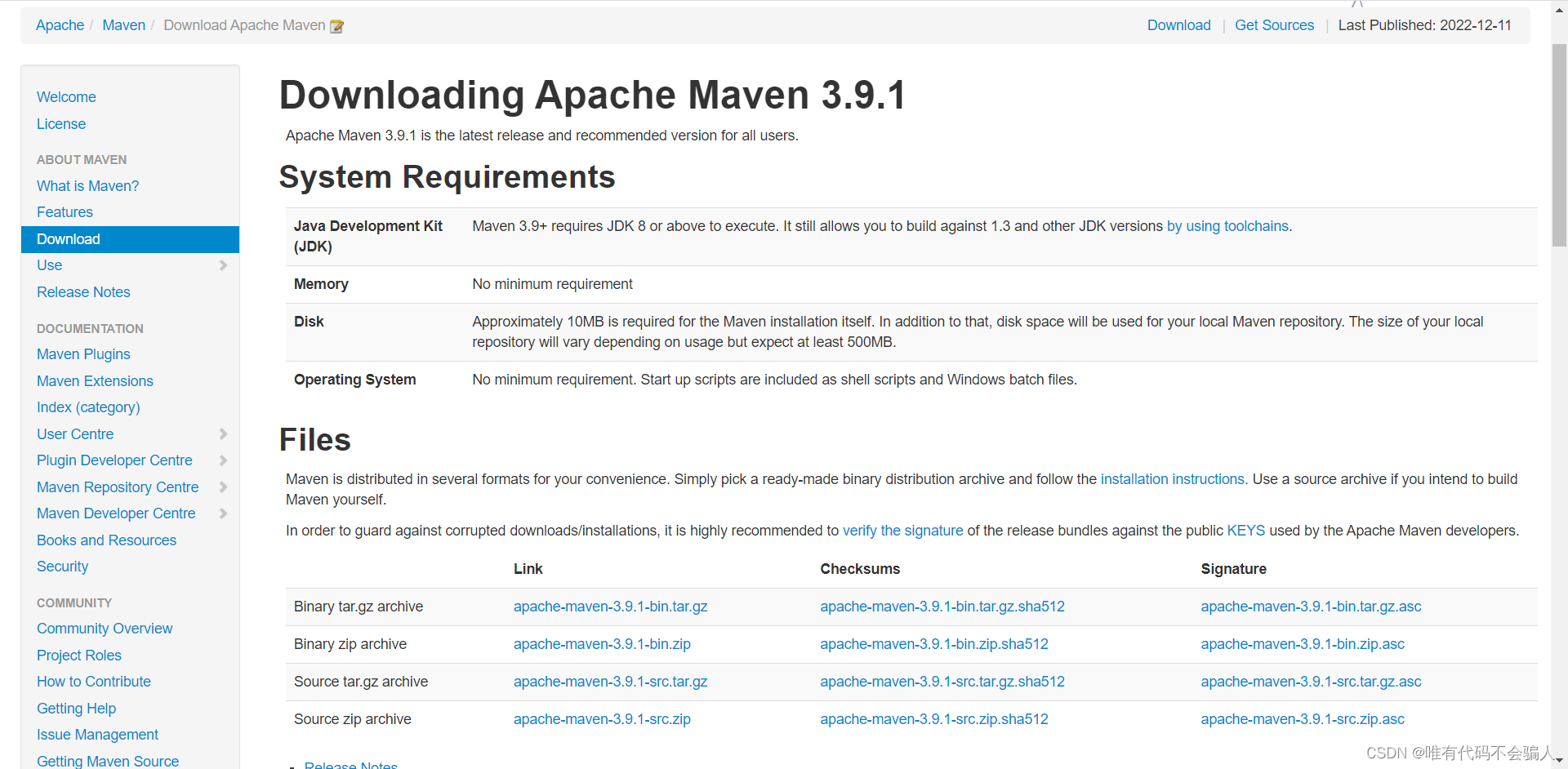Click the 'Last Published: 2022-12-11' text
Viewport: 1568px width, 769px height.
1424,25
